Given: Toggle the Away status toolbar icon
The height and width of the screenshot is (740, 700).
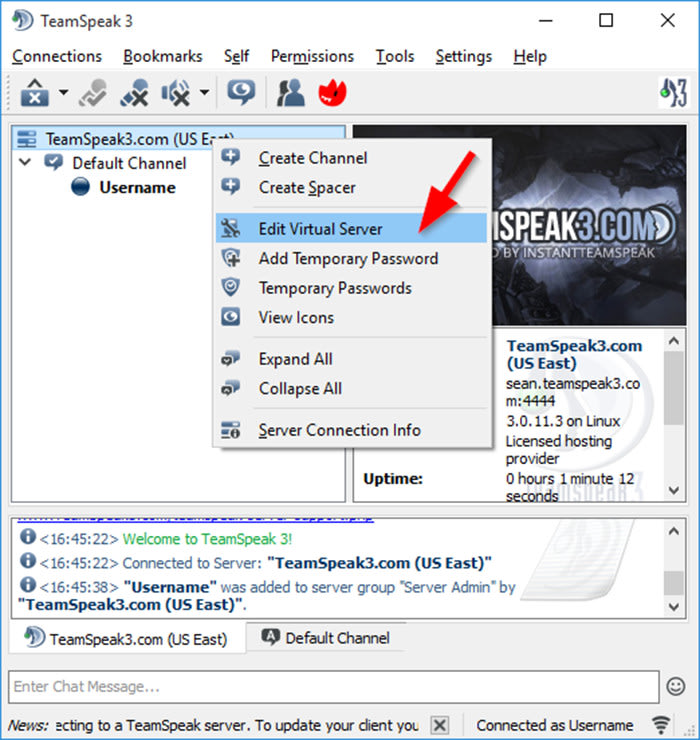Looking at the screenshot, I should [93, 92].
